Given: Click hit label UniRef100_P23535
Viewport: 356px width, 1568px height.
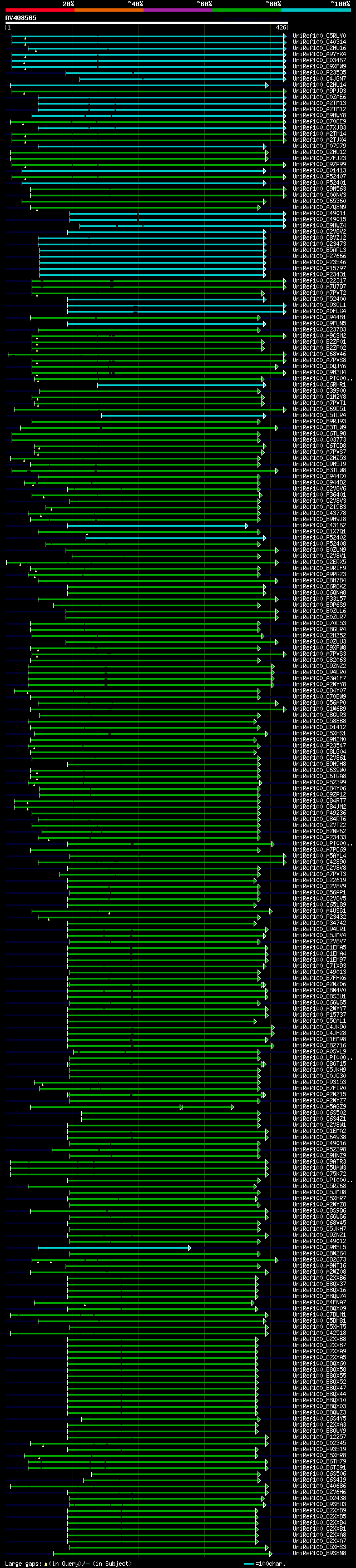Looking at the screenshot, I should point(319,72).
